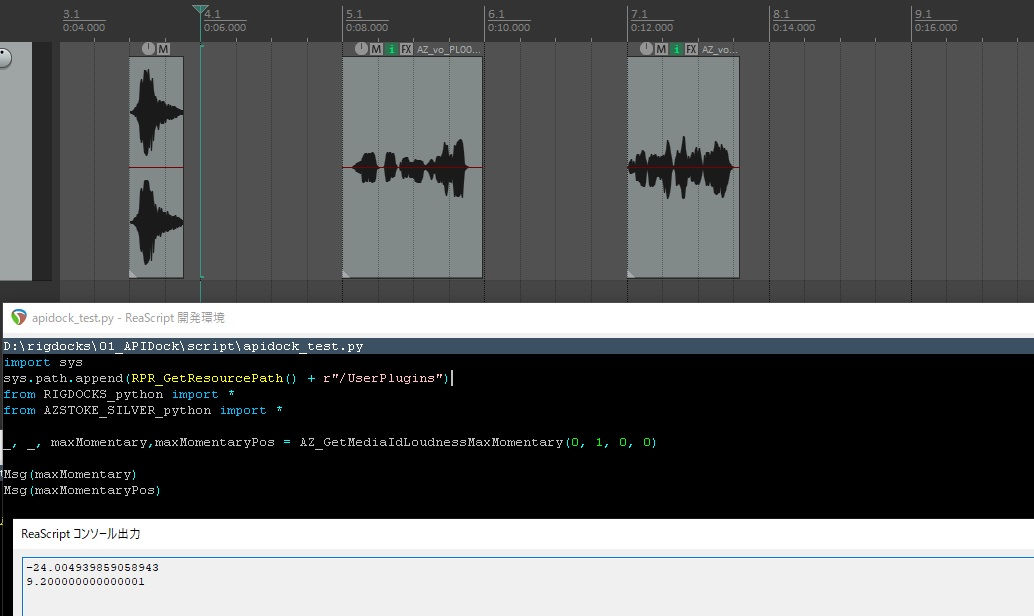The height and width of the screenshot is (616, 1034).
Task: Open the FX chain of the AZ_vo_PL00 item
Action: [407, 49]
